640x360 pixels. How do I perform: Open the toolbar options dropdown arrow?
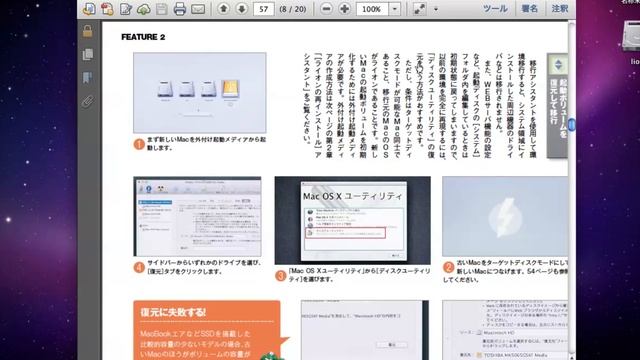pos(436,9)
